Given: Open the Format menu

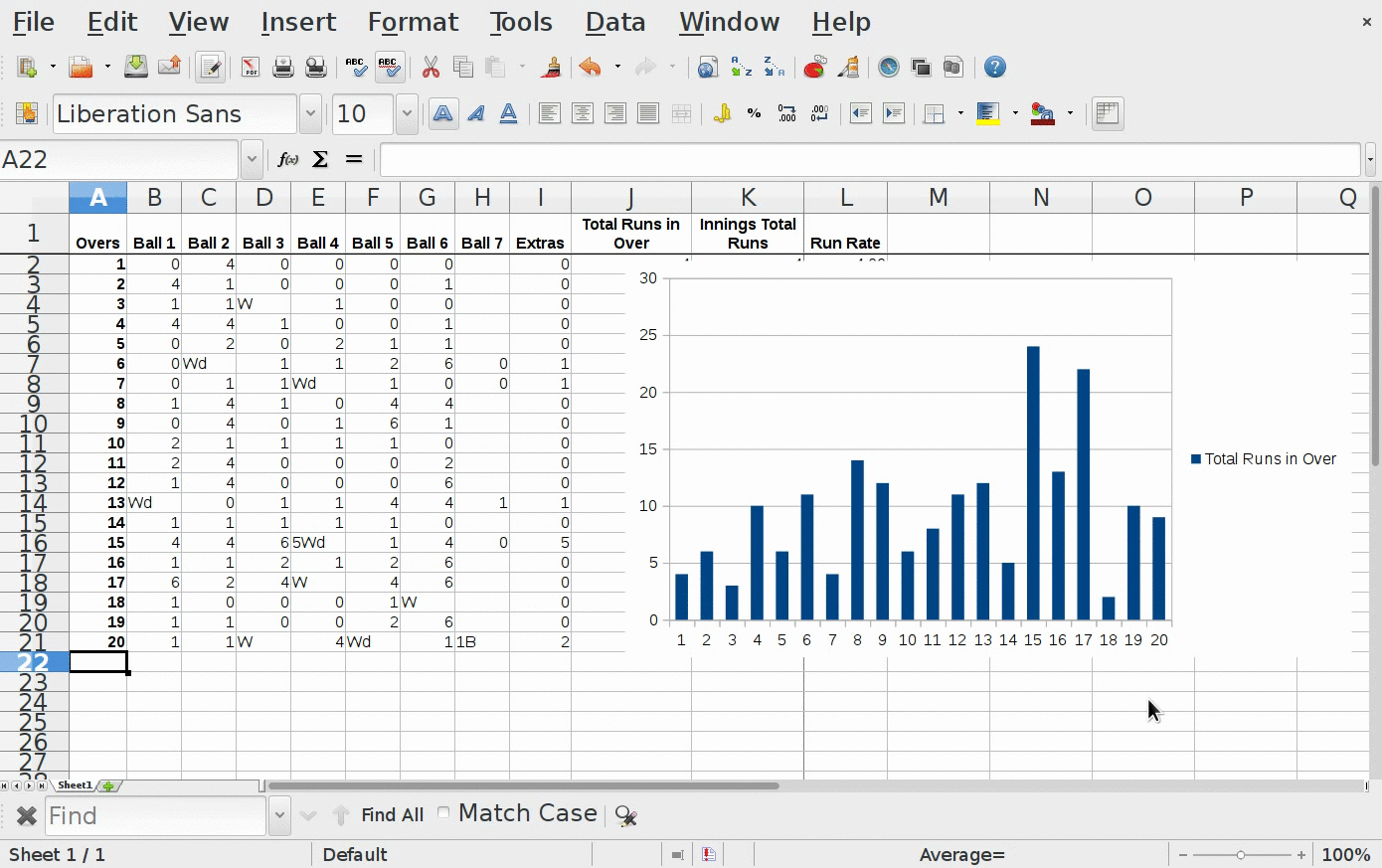Looking at the screenshot, I should point(413,22).
